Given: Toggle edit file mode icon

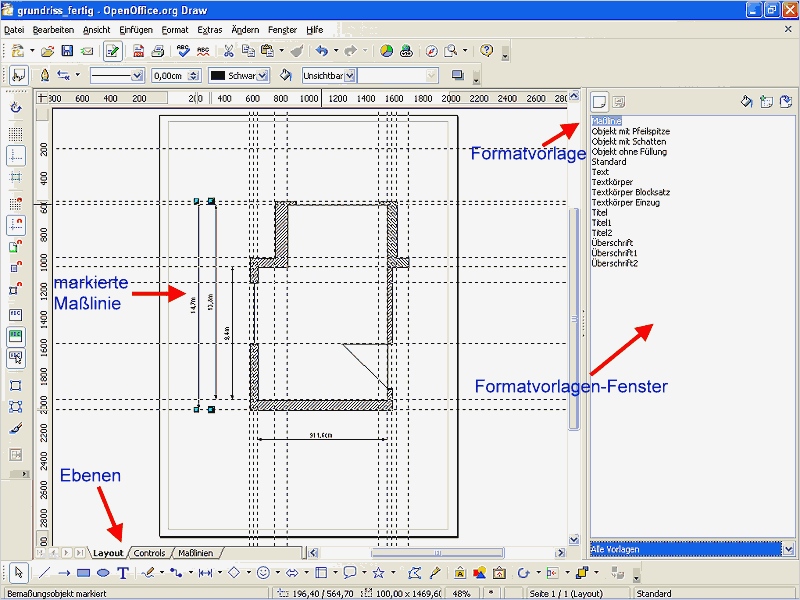Looking at the screenshot, I should 113,51.
